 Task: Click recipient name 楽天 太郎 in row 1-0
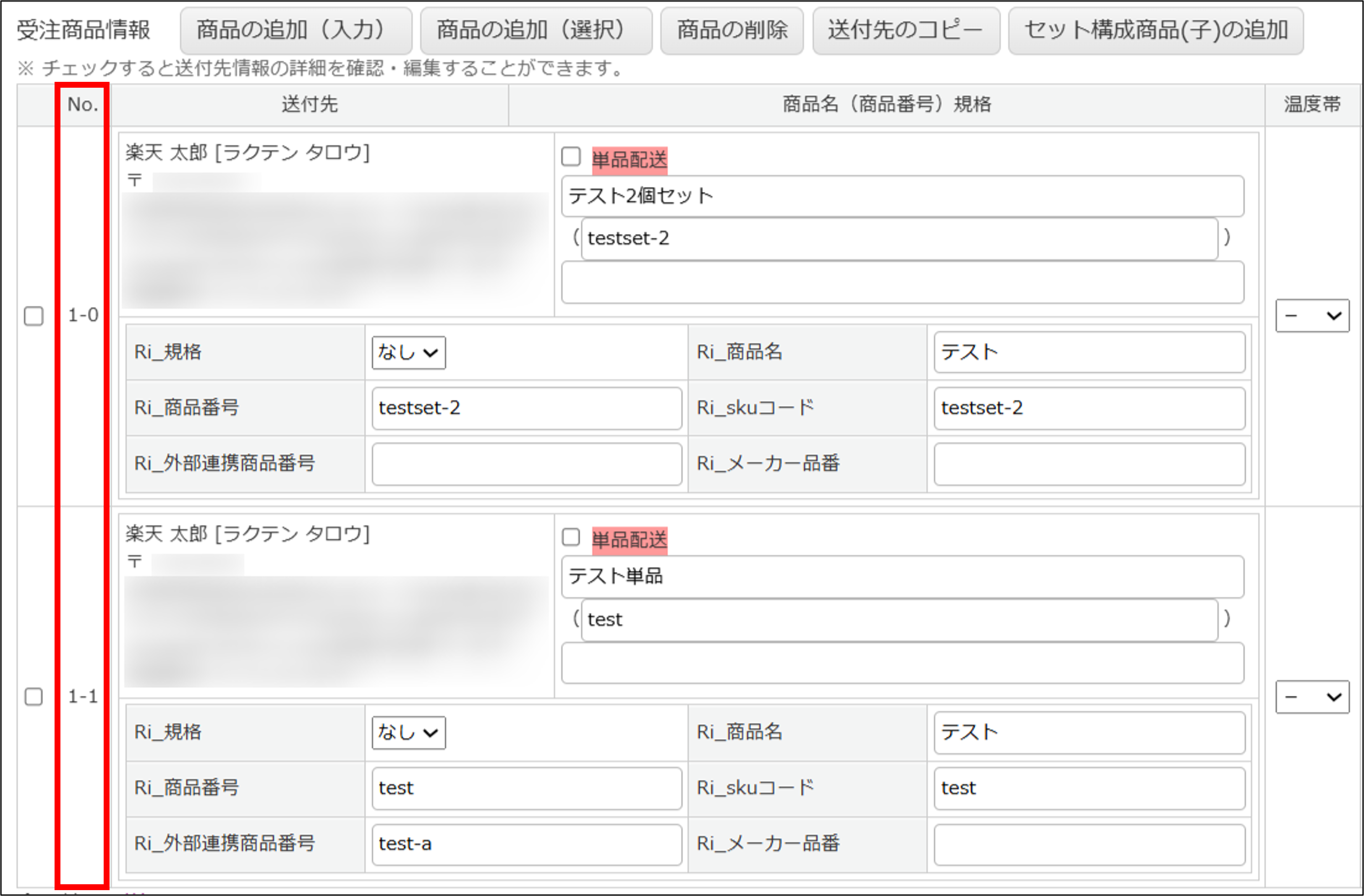click(248, 152)
